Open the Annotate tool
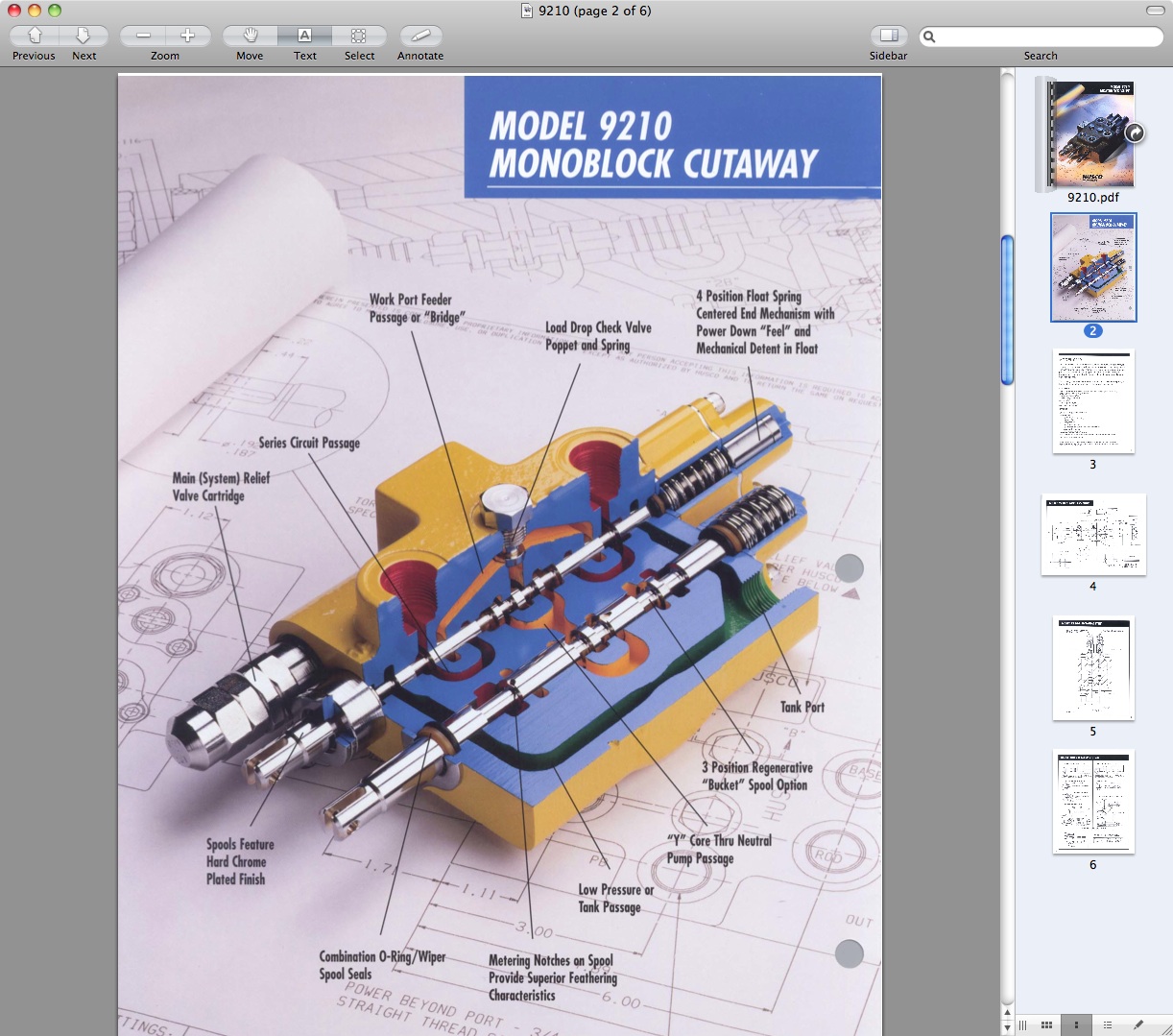The image size is (1173, 1036). [x=420, y=36]
